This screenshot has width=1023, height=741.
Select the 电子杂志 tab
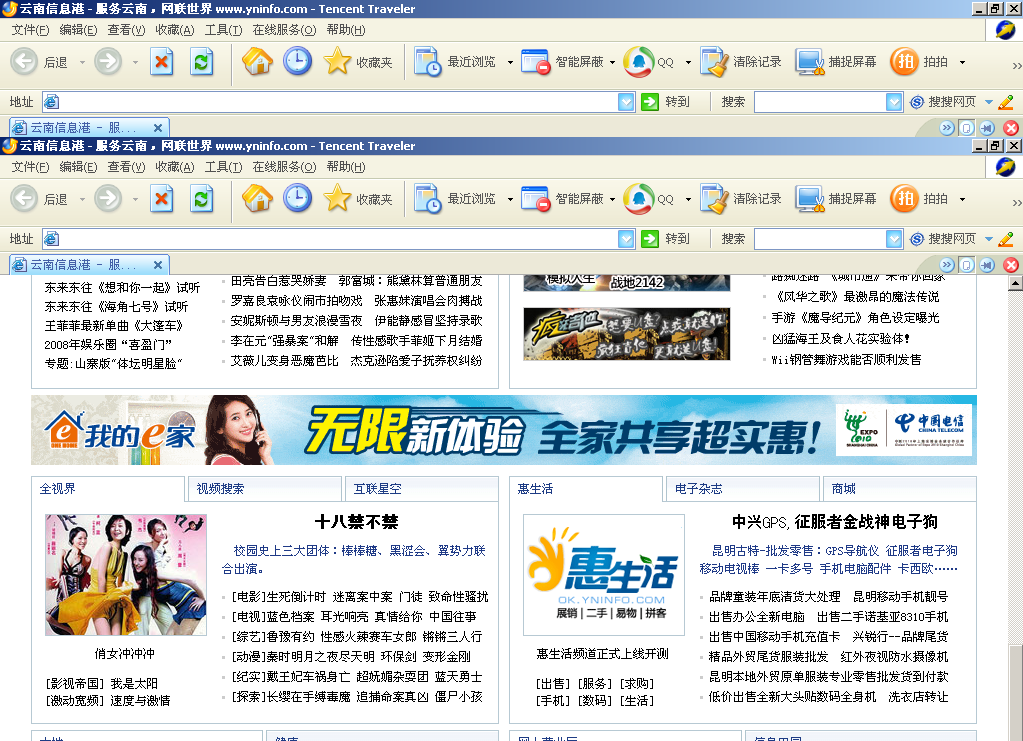(698, 489)
